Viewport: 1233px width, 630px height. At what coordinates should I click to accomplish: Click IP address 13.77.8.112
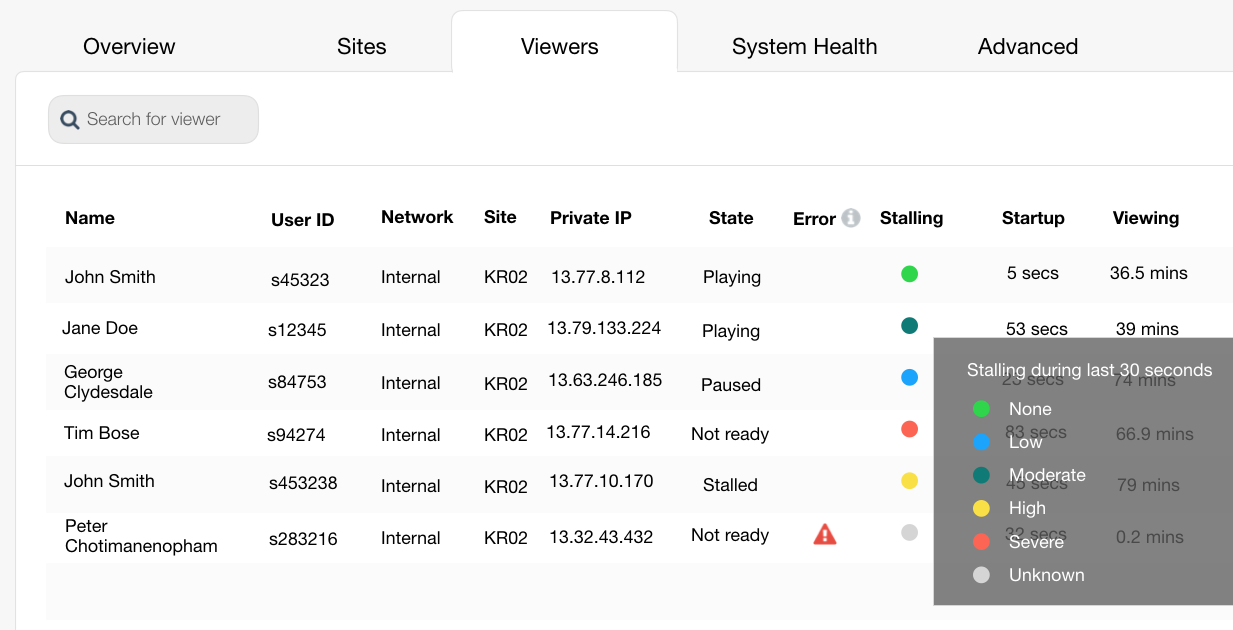598,277
